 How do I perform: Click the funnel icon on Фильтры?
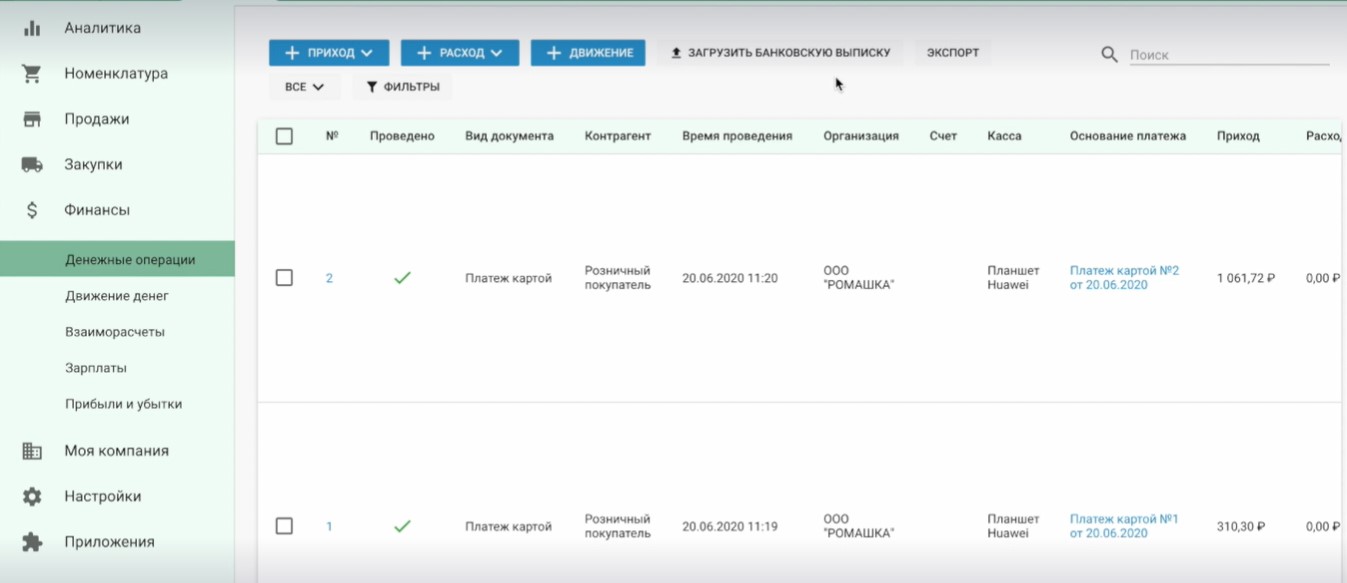[x=372, y=87]
